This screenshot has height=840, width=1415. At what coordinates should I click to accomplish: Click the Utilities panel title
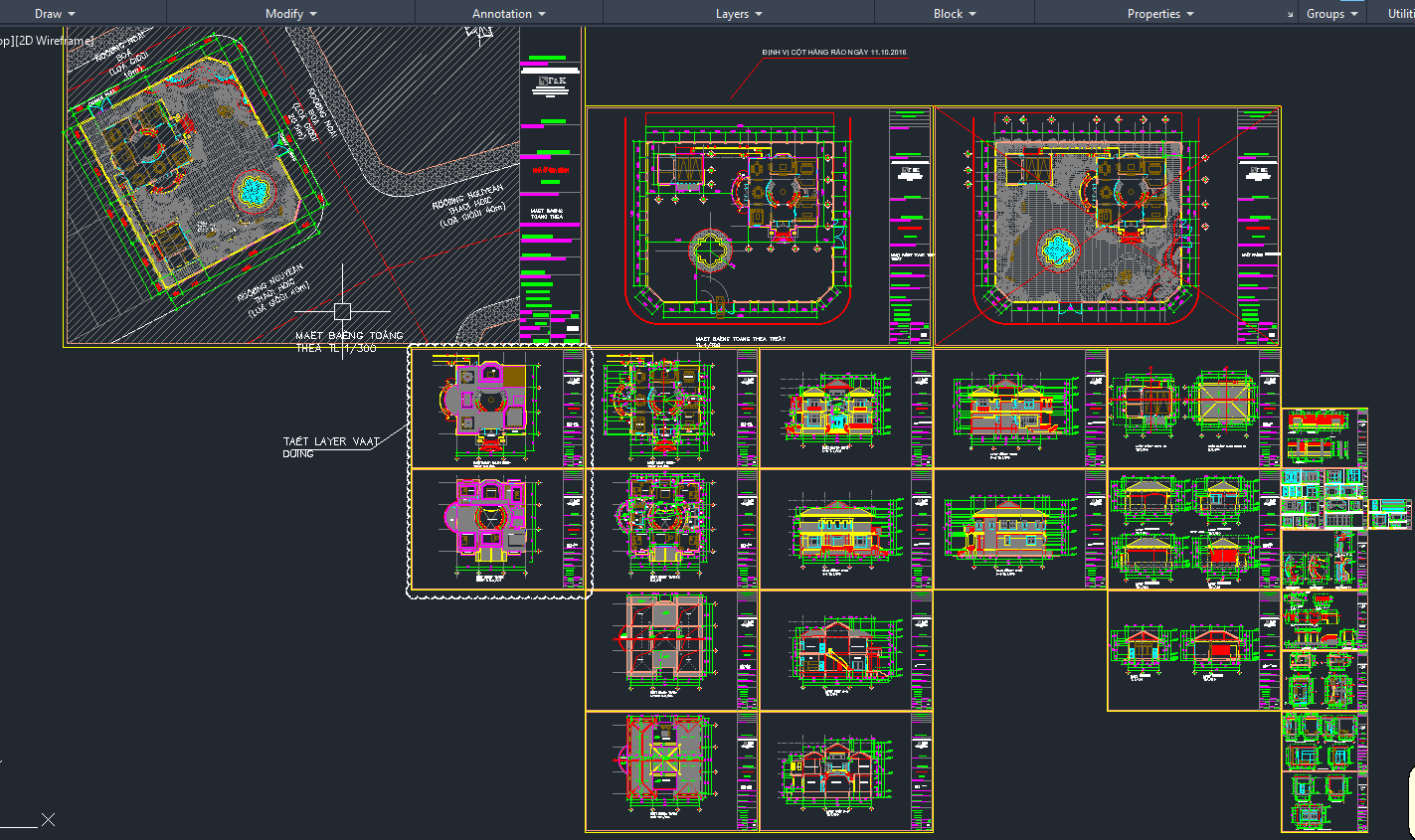pyautogui.click(x=1401, y=14)
